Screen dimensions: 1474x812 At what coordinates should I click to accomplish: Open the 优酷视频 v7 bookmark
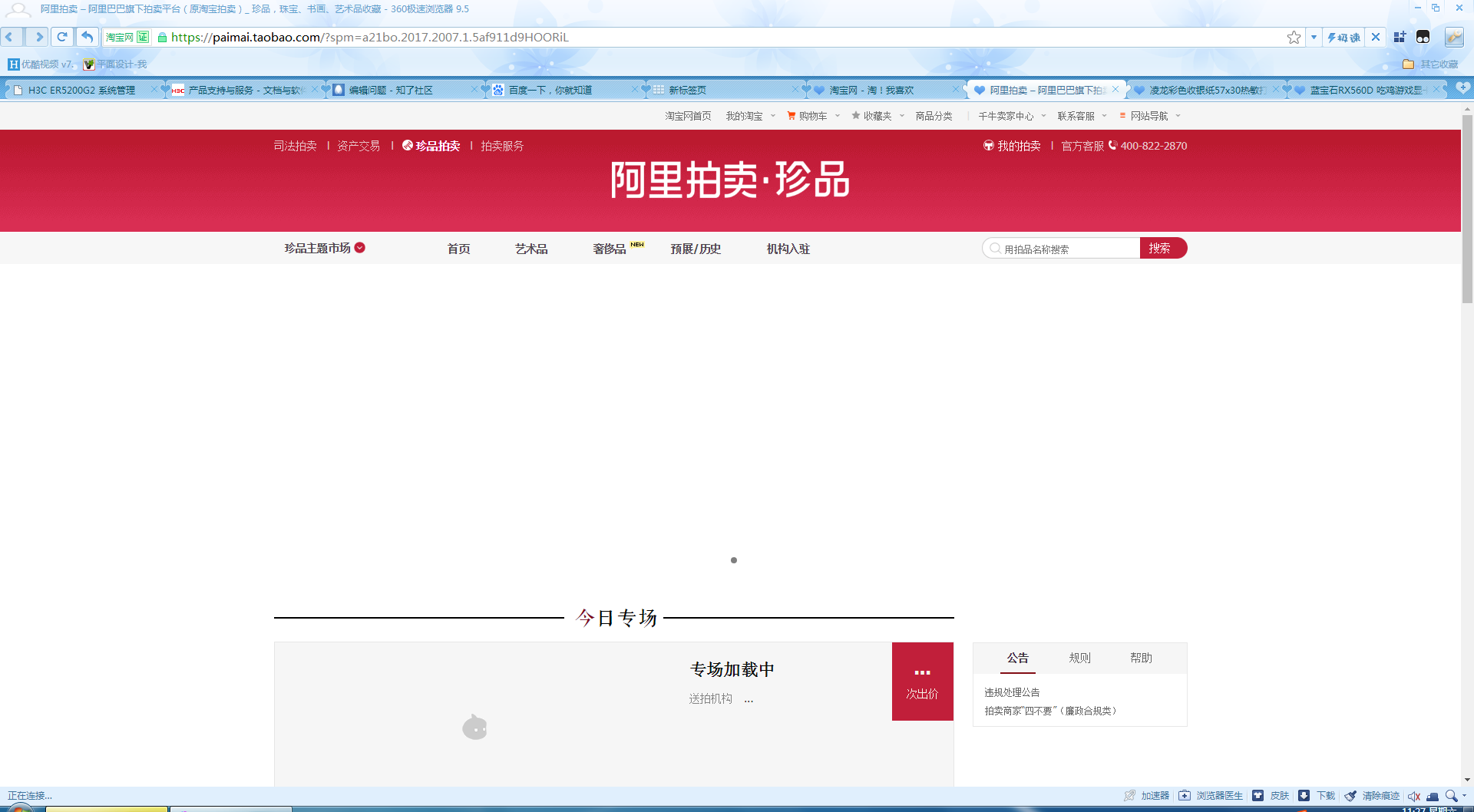[x=41, y=64]
